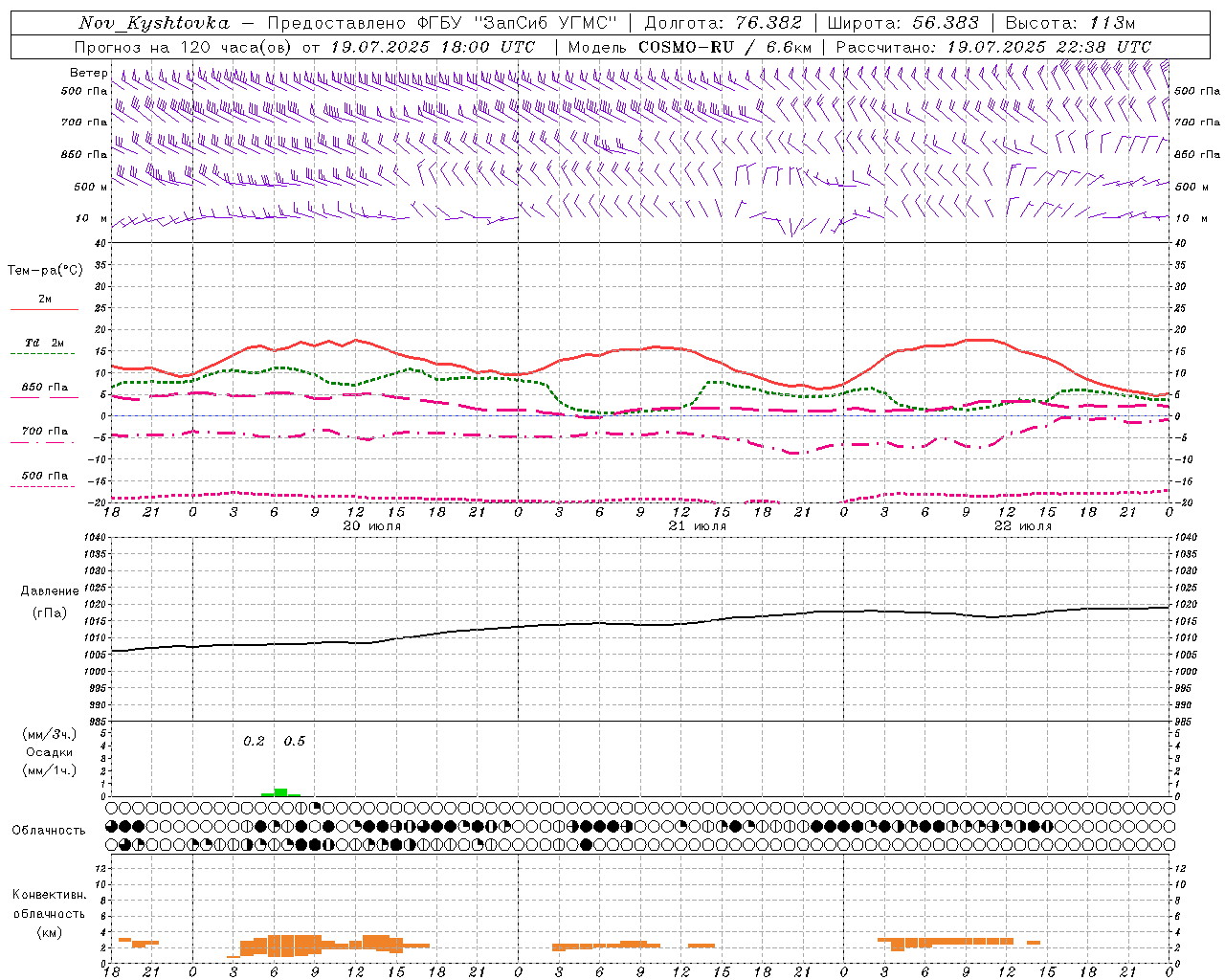Click the 500 гПа temperature legend entry
Image resolution: width=1225 pixels, height=980 pixels.
[x=44, y=476]
